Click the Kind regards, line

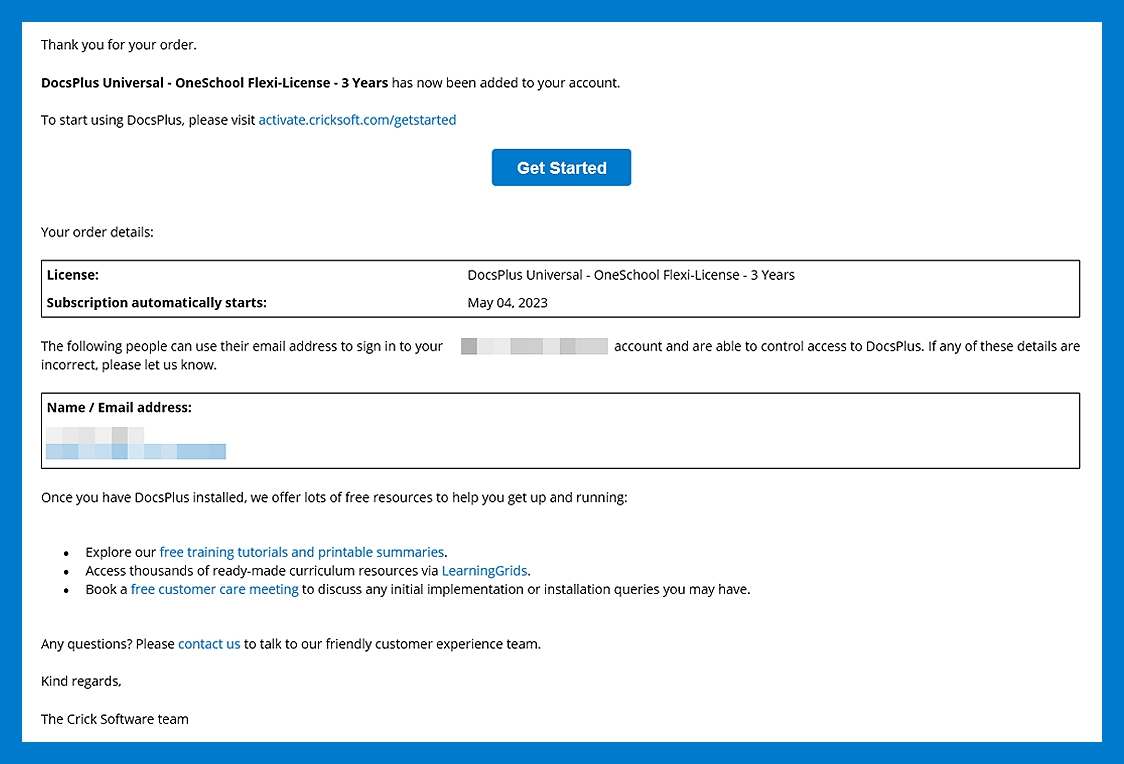(x=81, y=681)
